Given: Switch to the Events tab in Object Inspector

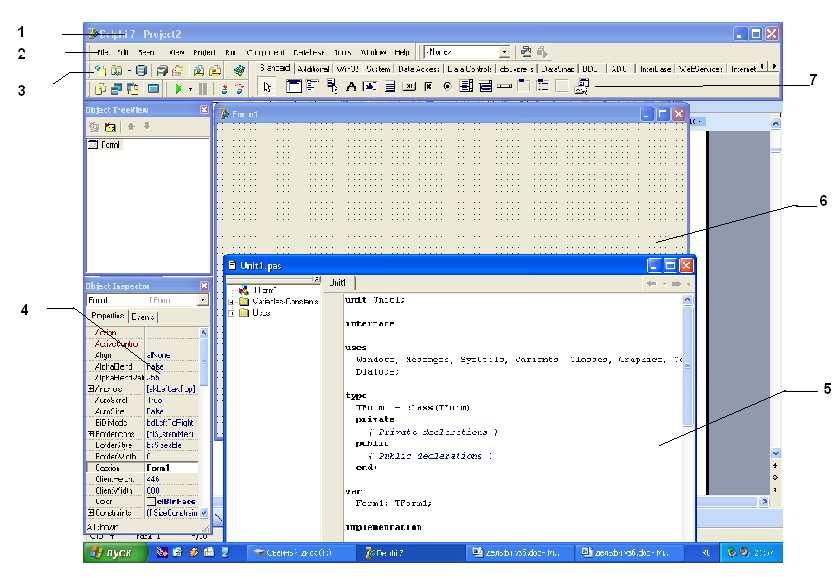Looking at the screenshot, I should click(x=143, y=317).
